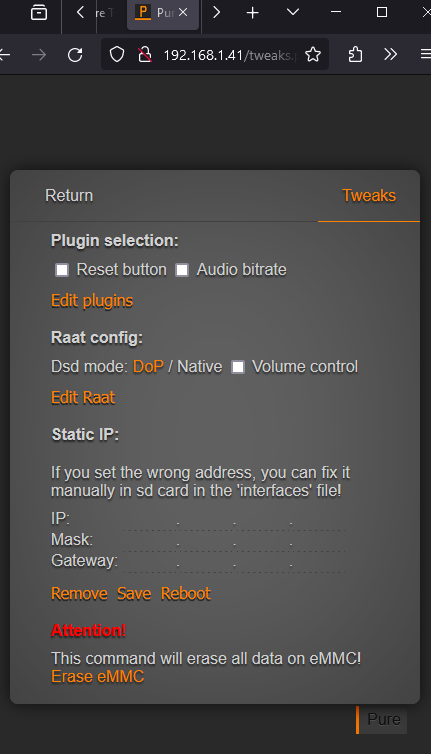Click the Erase eMMC link

98,677
